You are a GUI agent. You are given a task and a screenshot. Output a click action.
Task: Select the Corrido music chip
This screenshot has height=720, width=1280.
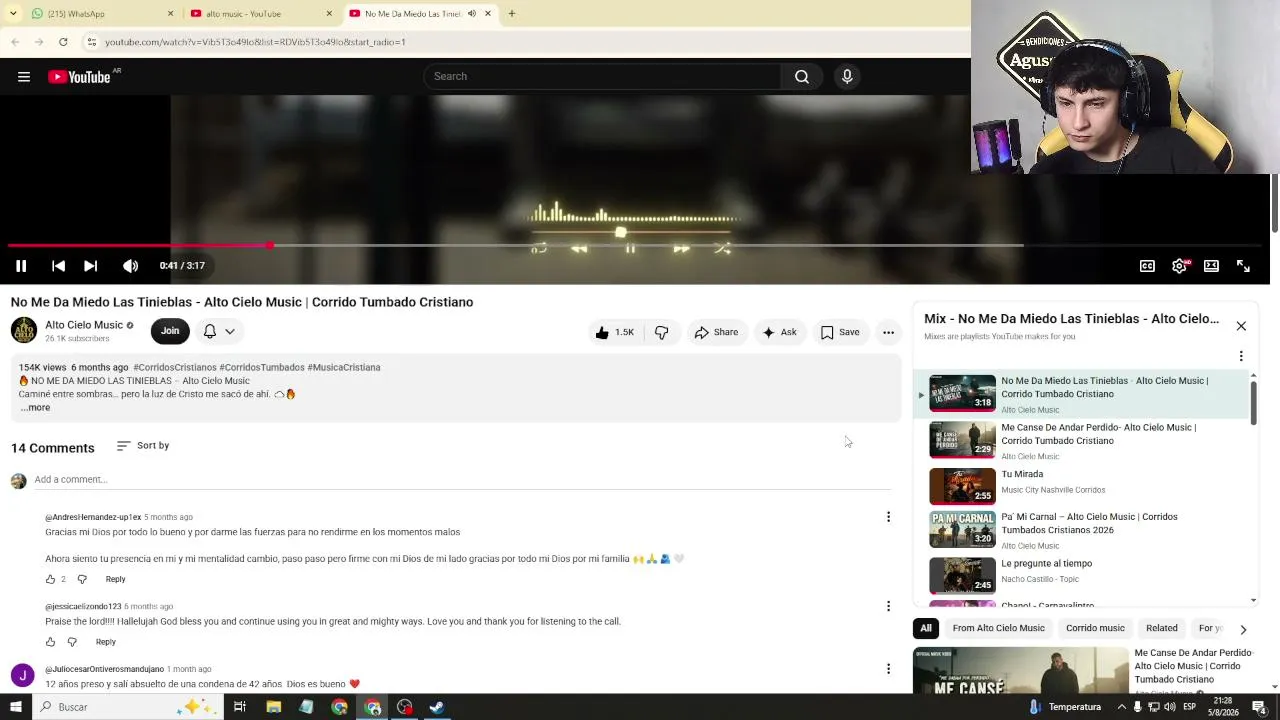click(x=1095, y=629)
